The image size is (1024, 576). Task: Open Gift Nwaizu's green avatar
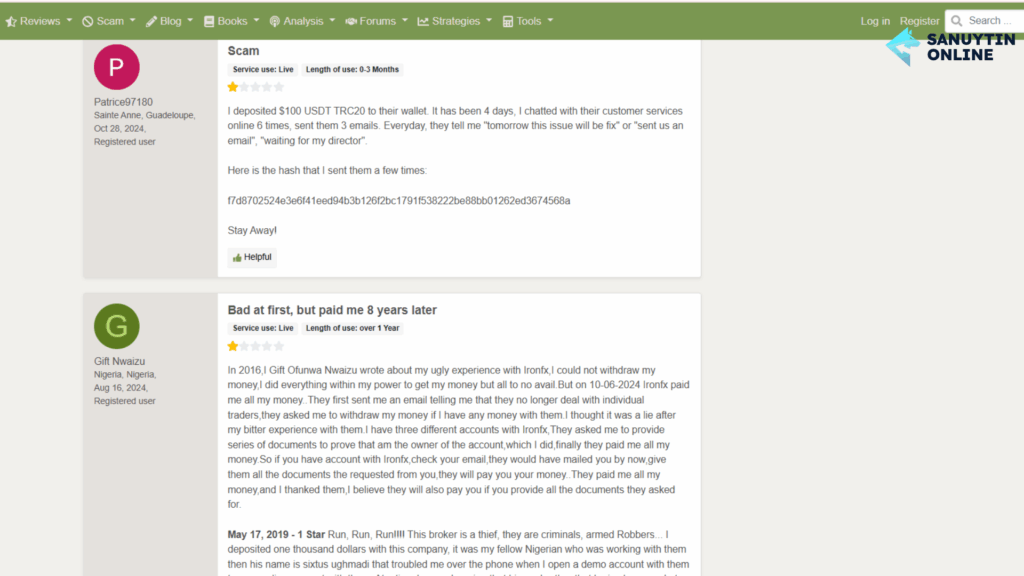[116, 326]
